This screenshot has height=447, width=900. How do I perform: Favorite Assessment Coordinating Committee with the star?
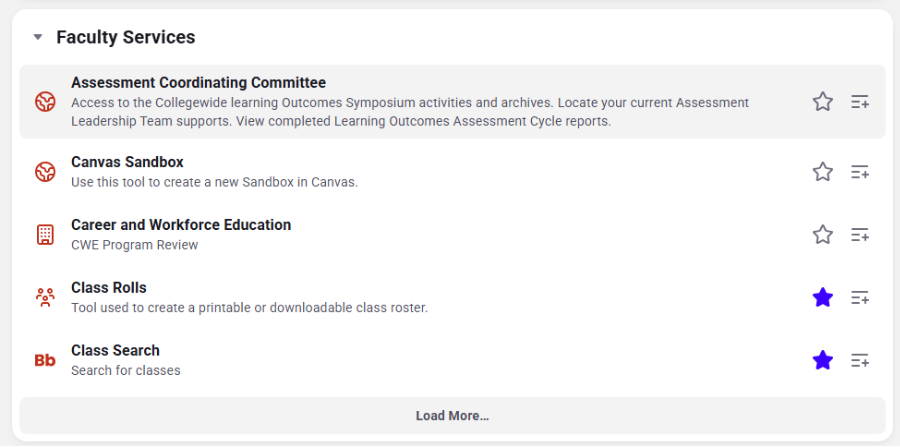tap(823, 102)
